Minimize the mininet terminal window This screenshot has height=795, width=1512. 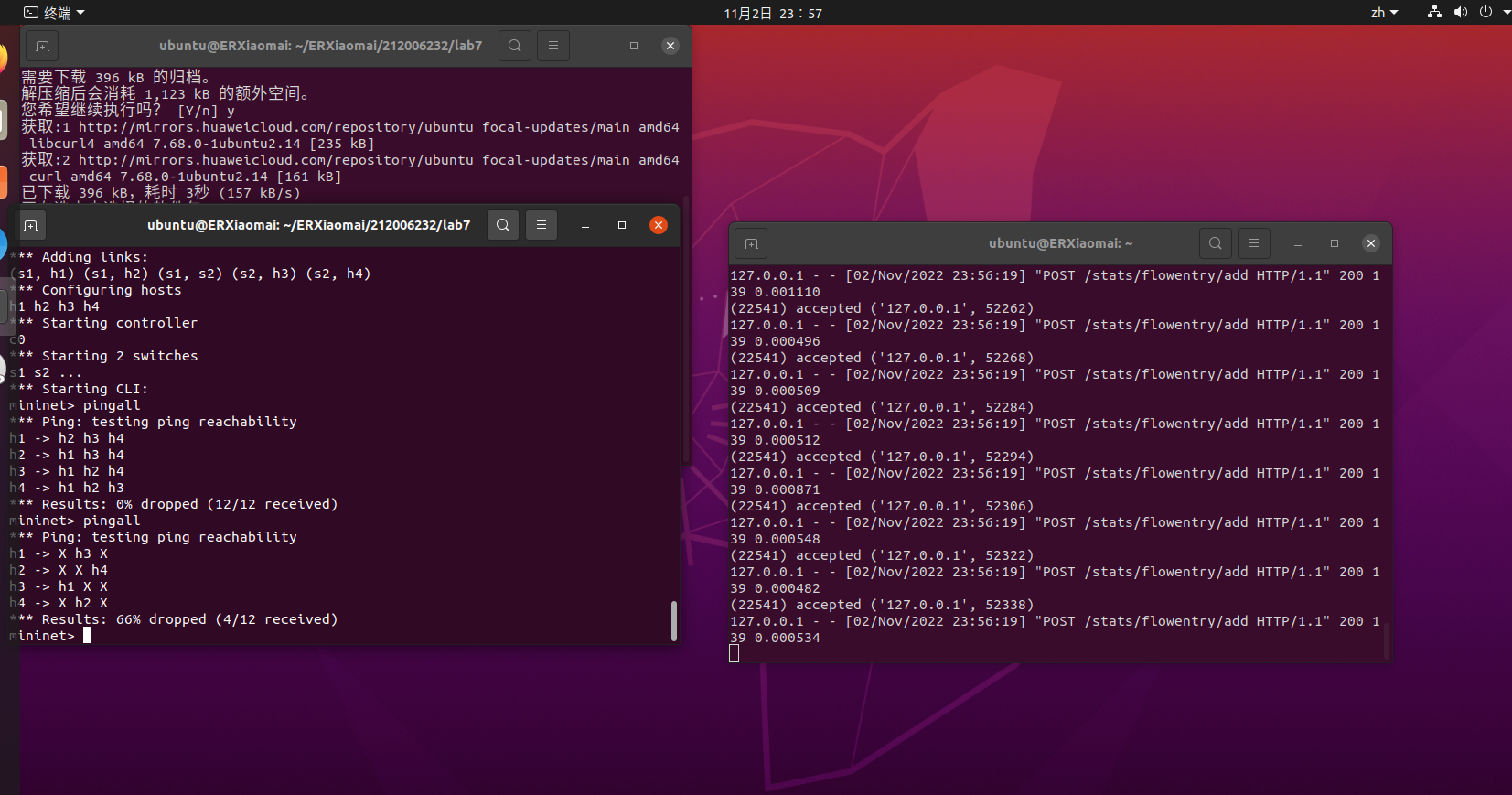coord(585,225)
